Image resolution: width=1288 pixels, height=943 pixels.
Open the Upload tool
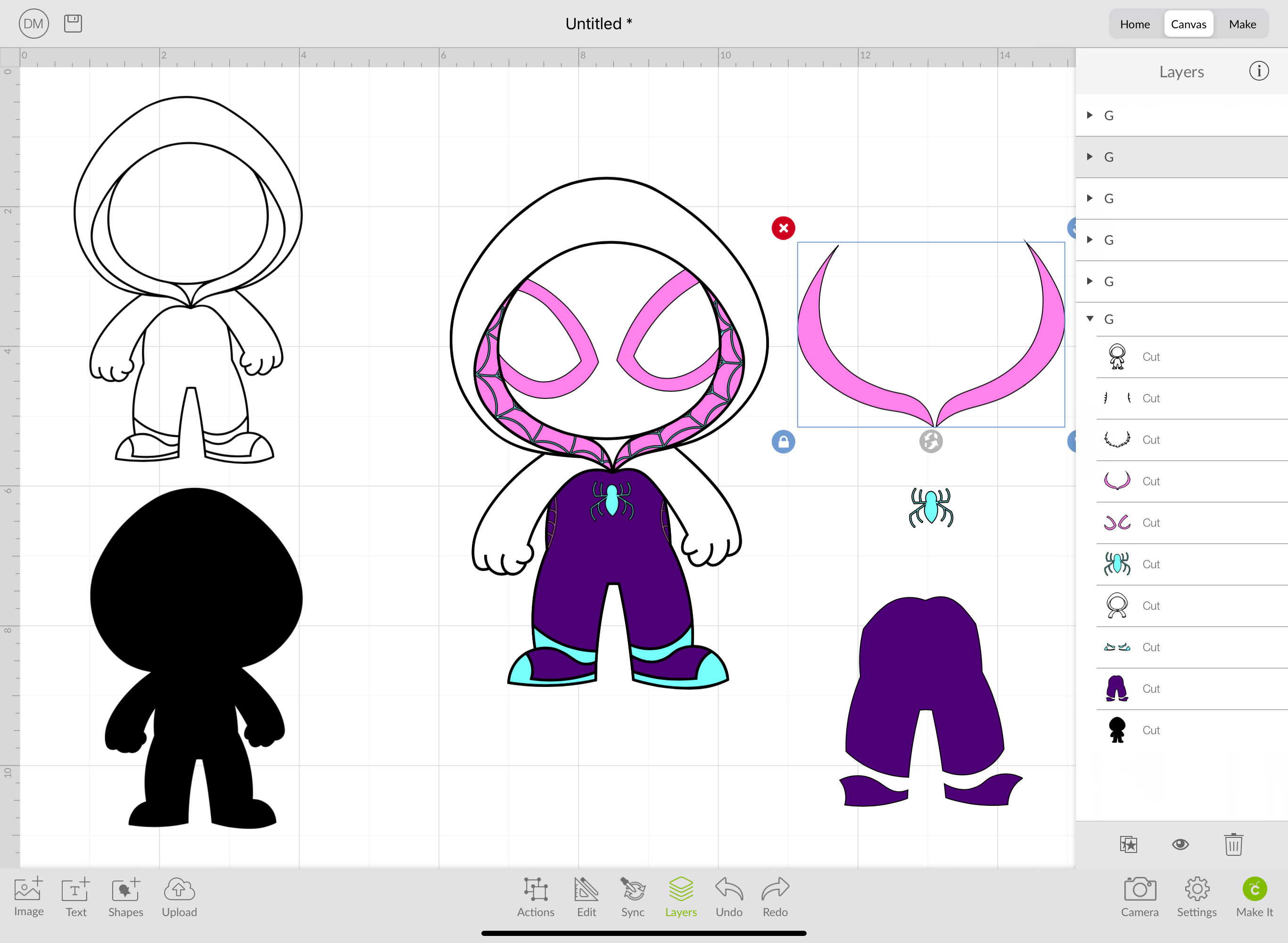pyautogui.click(x=179, y=897)
